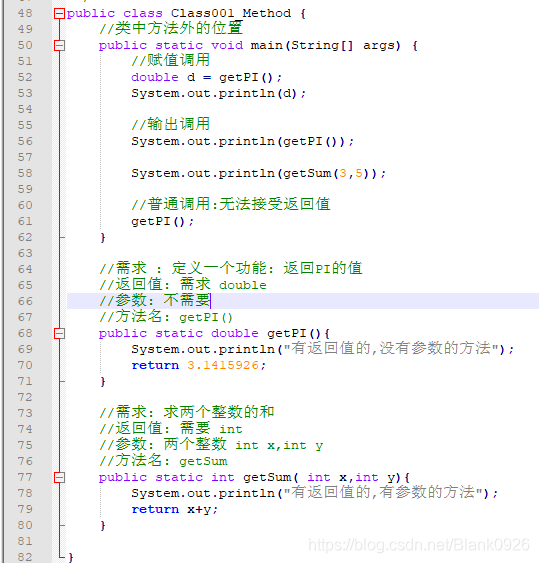Click the 'public static double getPI(){' declaration
Image resolution: width=539 pixels, height=563 pixels.
[x=214, y=334]
